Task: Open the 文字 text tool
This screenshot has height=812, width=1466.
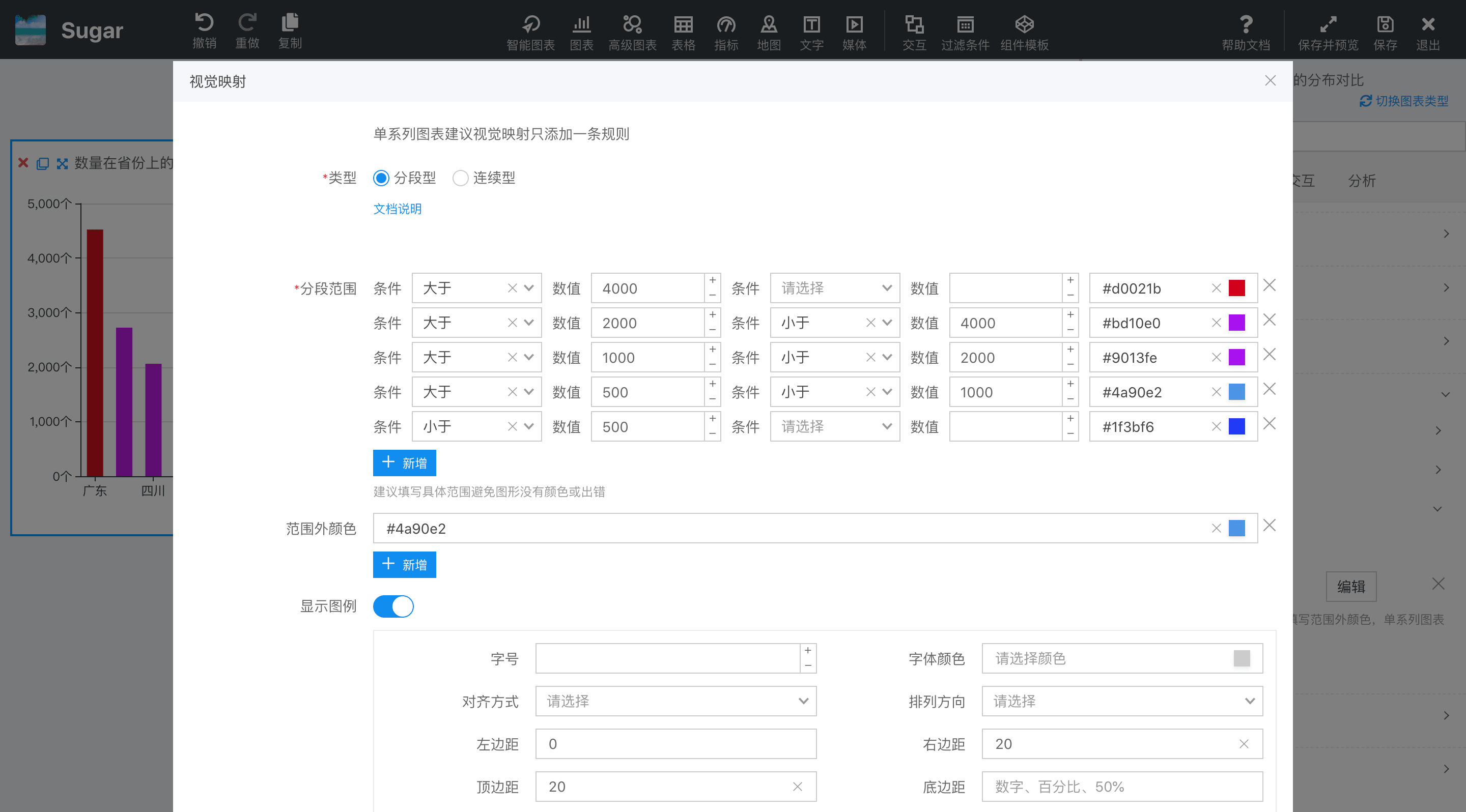Action: pos(811,33)
